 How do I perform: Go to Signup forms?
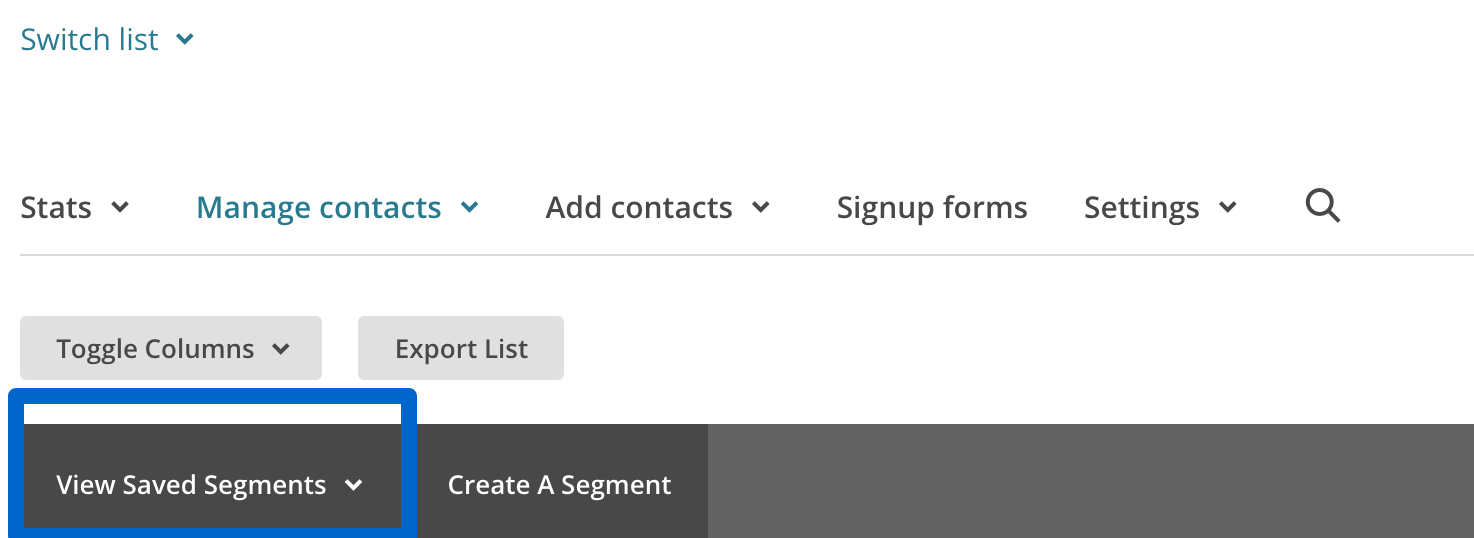click(932, 207)
